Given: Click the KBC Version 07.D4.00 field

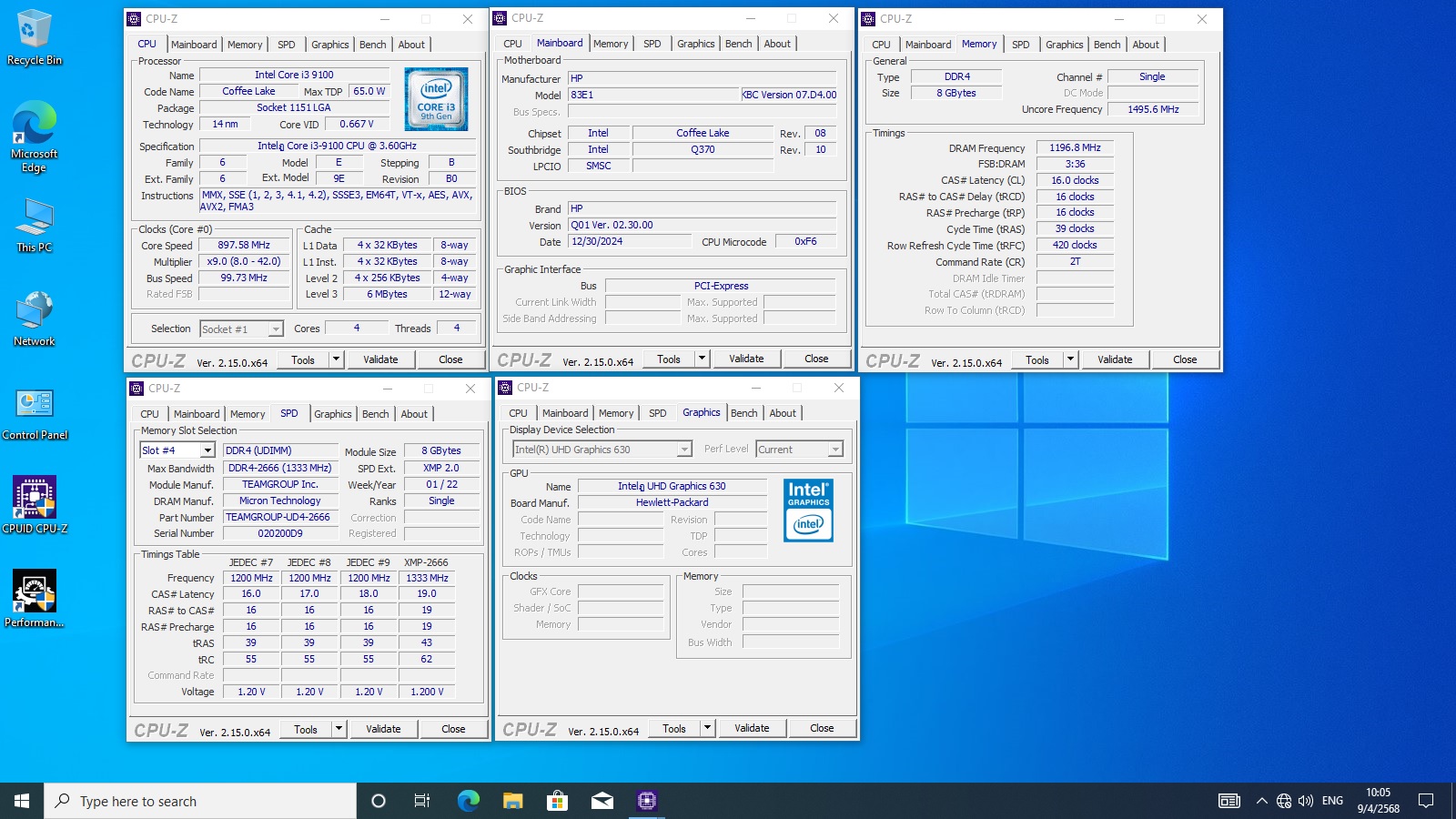Looking at the screenshot, I should coord(789,95).
